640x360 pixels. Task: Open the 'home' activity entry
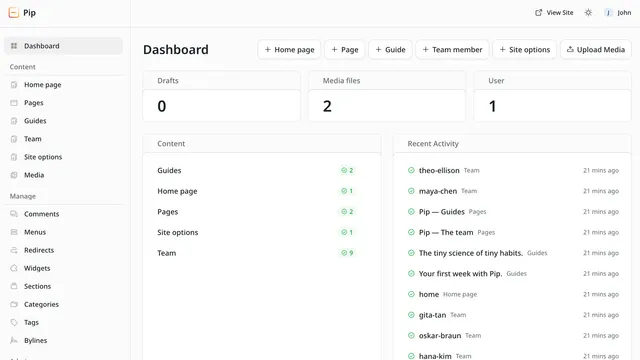(429, 294)
